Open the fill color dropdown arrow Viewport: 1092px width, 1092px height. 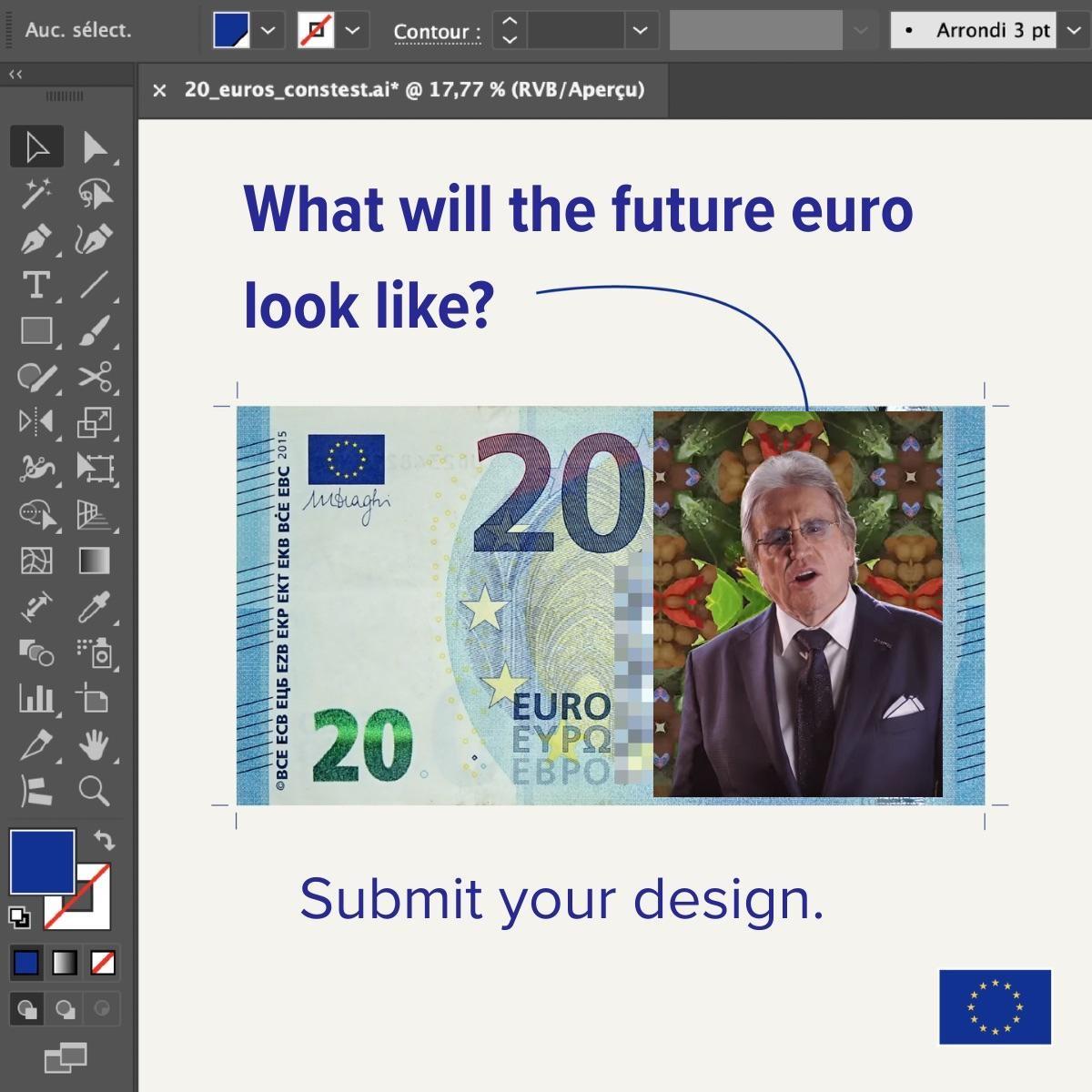tap(268, 31)
